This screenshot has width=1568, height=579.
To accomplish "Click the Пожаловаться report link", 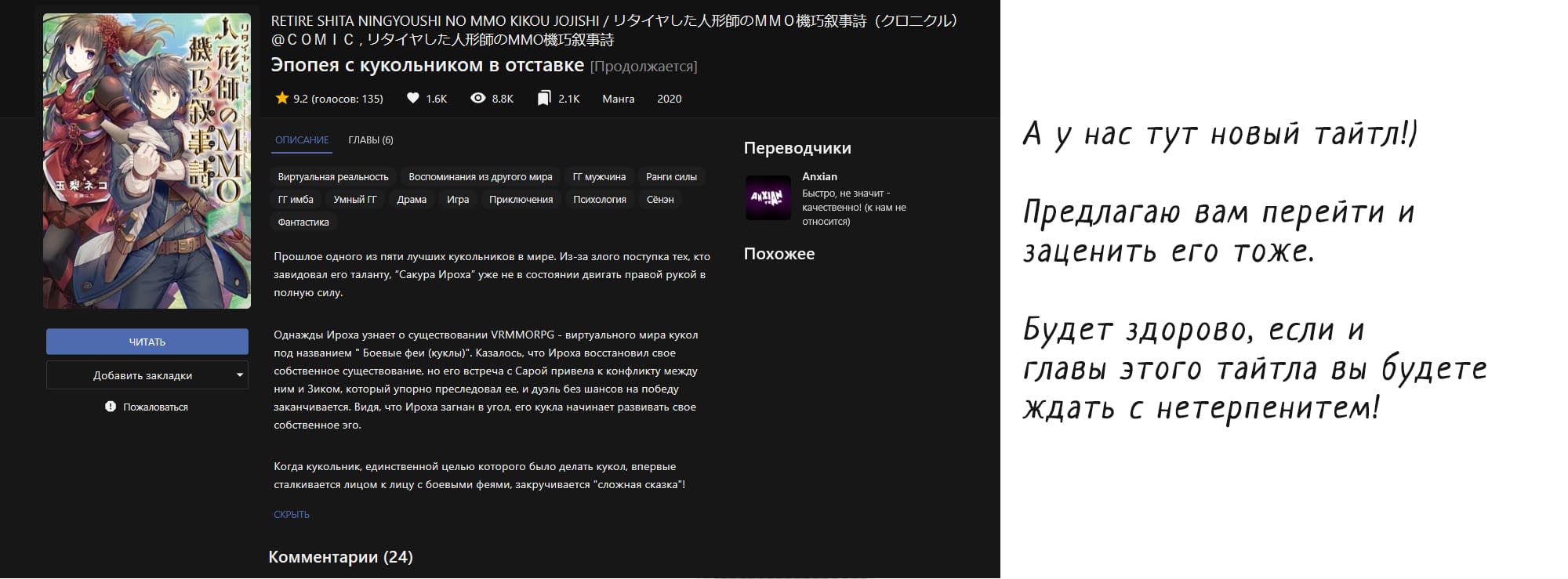I will [155, 407].
